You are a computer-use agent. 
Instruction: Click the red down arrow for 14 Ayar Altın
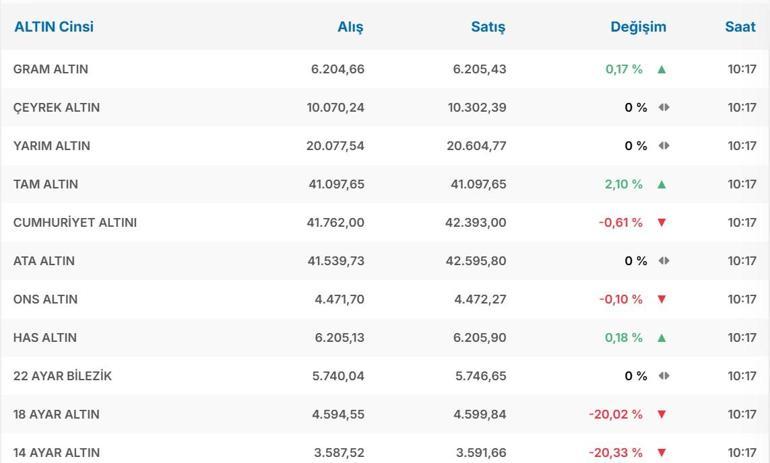(662, 453)
